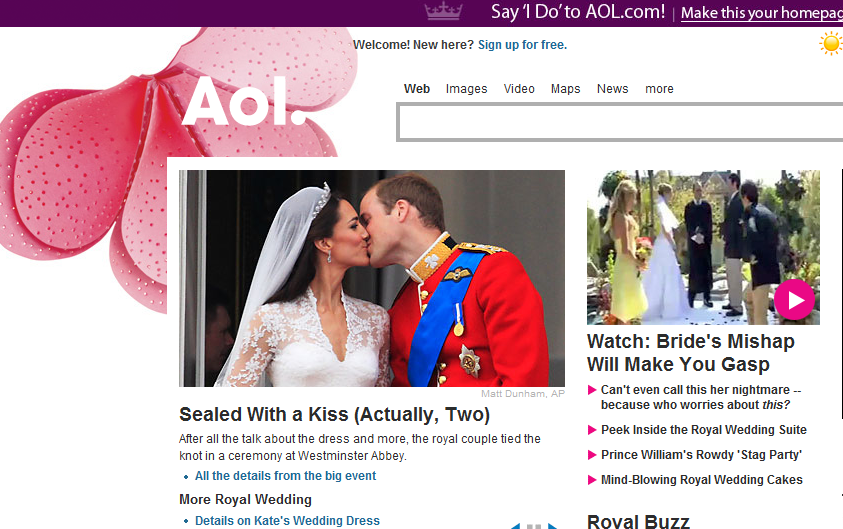This screenshot has height=529, width=843.
Task: Switch to the Video search tab
Action: [x=519, y=89]
